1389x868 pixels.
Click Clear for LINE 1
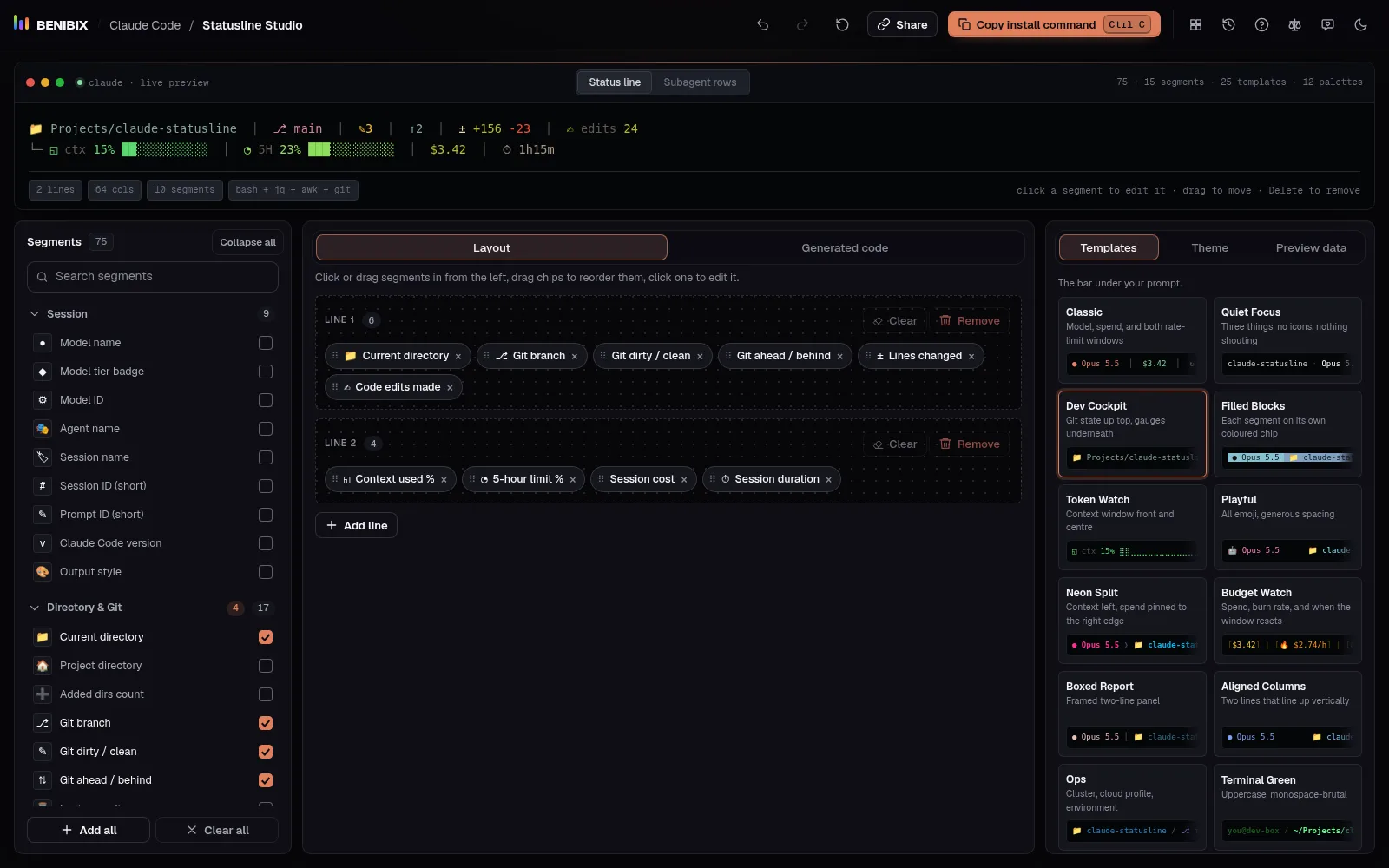click(x=895, y=321)
